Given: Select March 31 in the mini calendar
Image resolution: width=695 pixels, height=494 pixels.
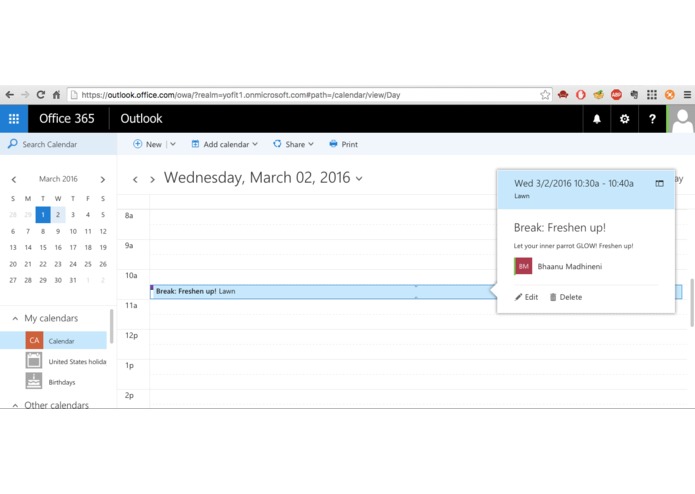Looking at the screenshot, I should pos(73,280).
